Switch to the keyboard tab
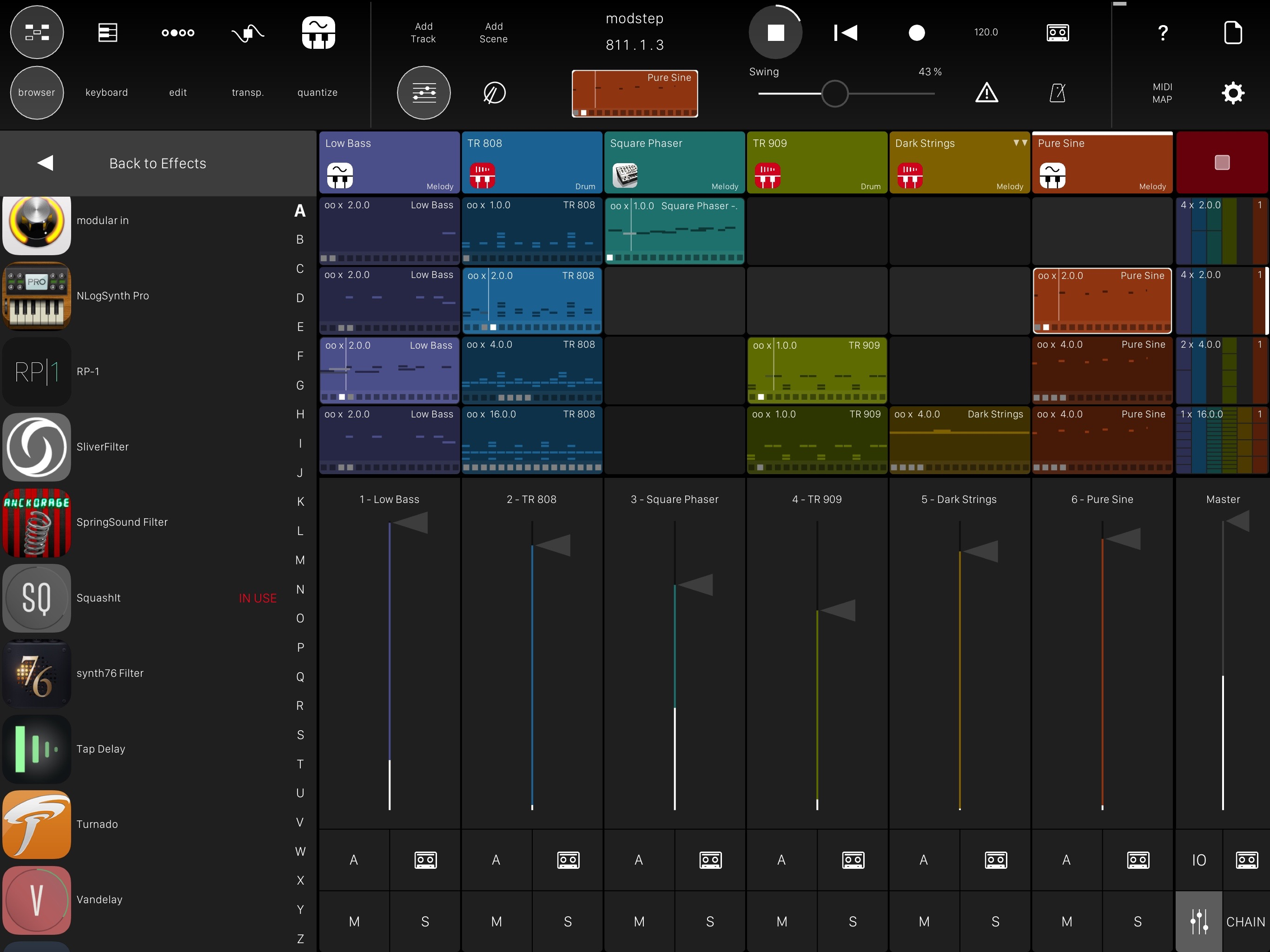Screen dimensions: 1270x952 tap(107, 93)
